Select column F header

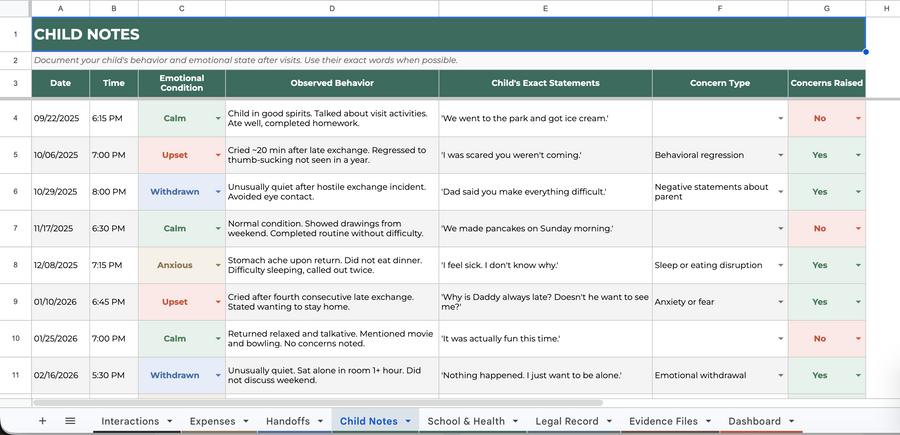(x=720, y=8)
